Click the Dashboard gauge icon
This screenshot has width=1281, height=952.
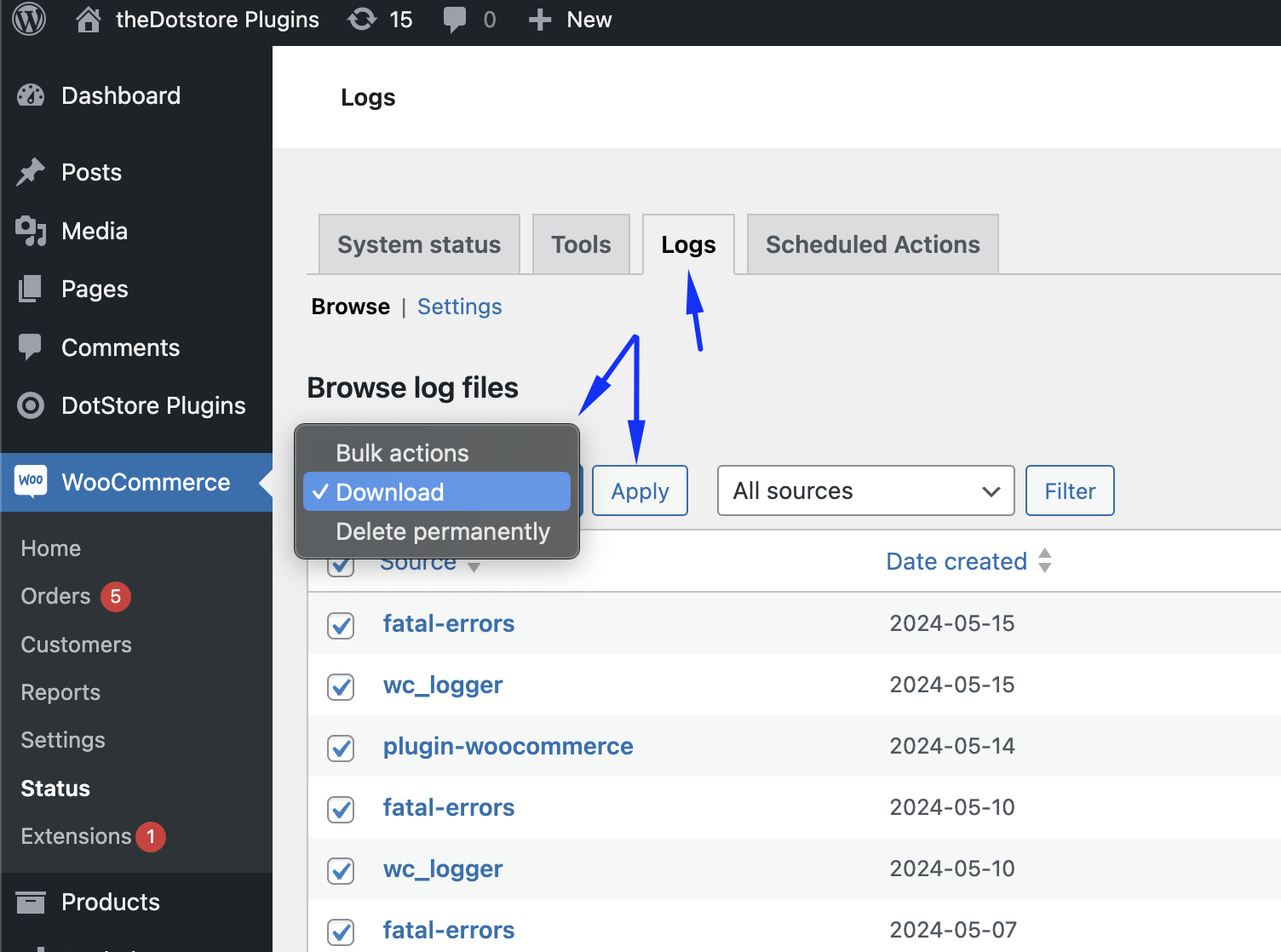[x=31, y=95]
